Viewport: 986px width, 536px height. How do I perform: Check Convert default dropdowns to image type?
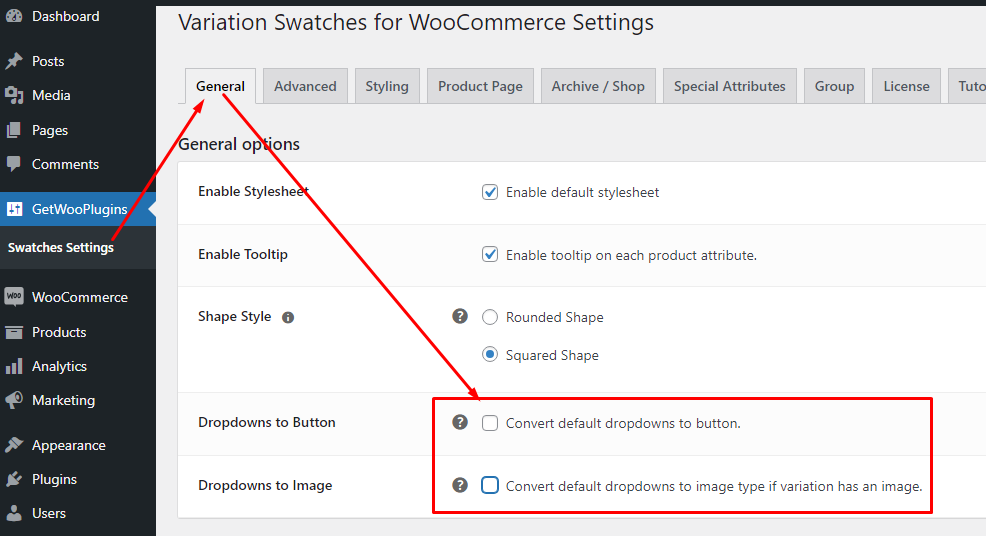490,485
